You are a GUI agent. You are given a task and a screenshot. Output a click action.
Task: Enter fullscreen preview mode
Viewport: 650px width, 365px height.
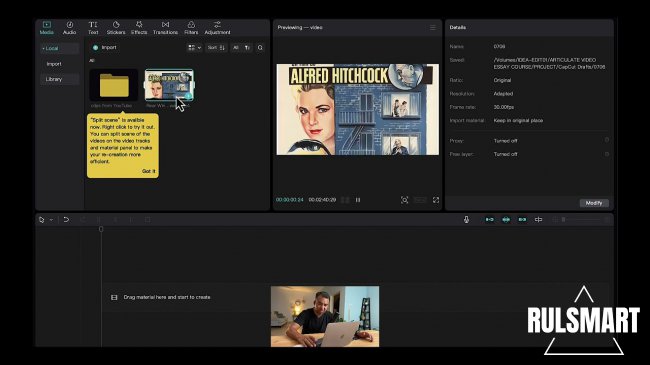pyautogui.click(x=436, y=200)
